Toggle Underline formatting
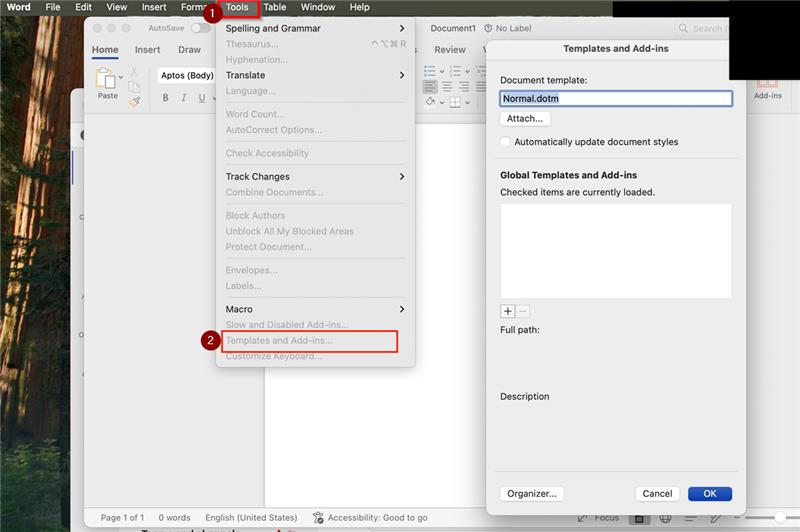Screen dimensions: 800x532 pyautogui.click(x=202, y=97)
